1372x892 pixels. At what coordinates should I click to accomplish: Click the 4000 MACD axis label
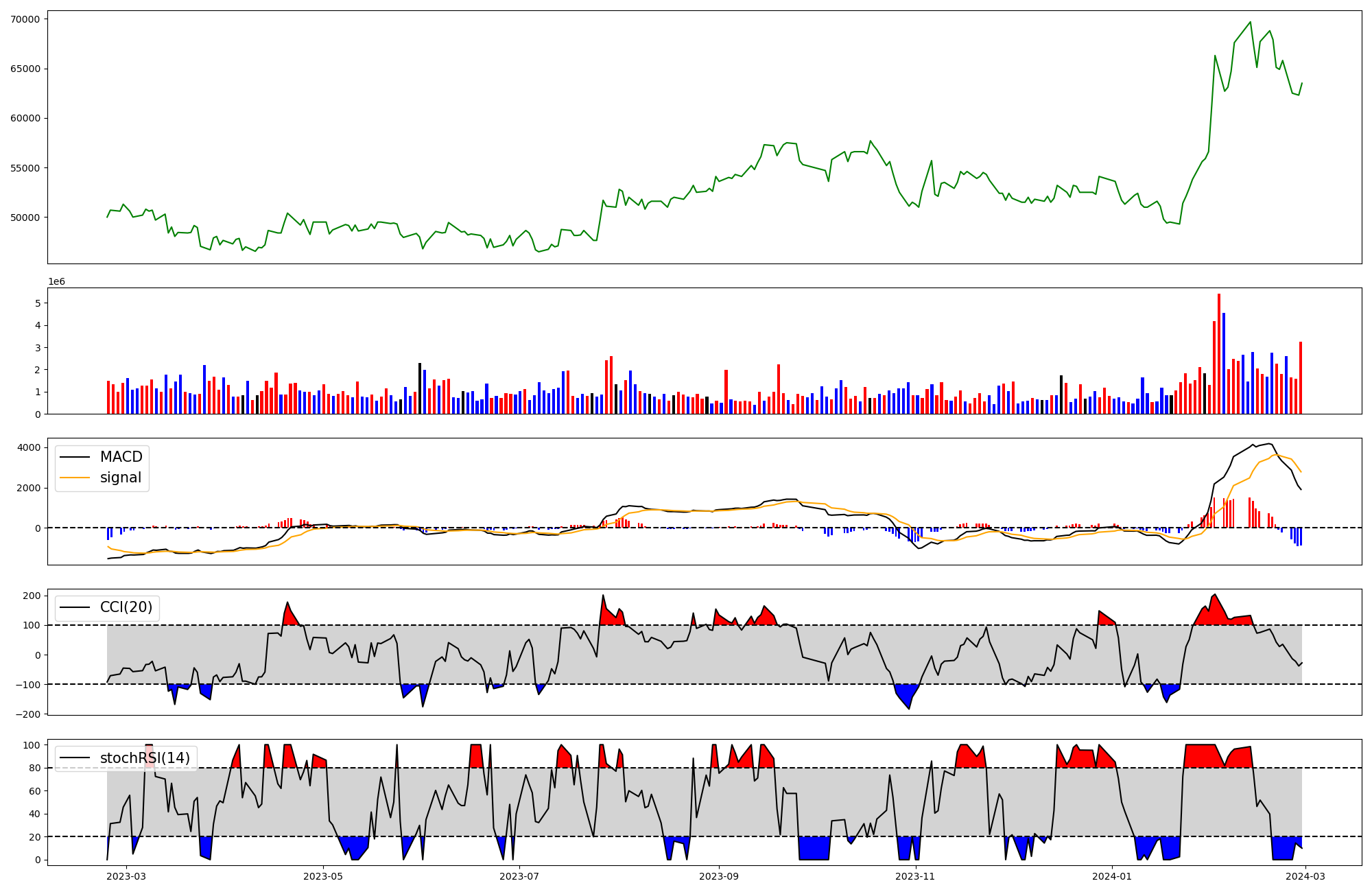(29, 448)
